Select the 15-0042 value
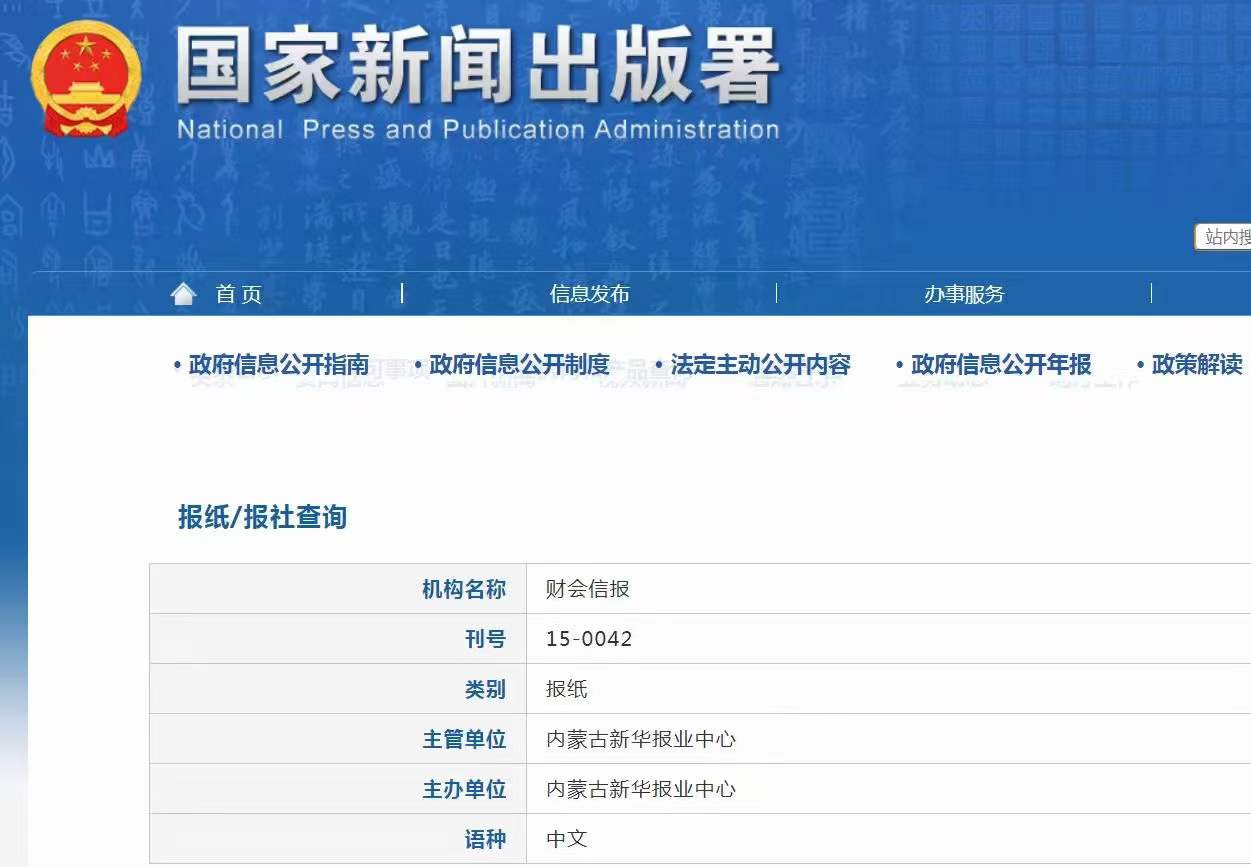The width and height of the screenshot is (1251, 867). [589, 639]
